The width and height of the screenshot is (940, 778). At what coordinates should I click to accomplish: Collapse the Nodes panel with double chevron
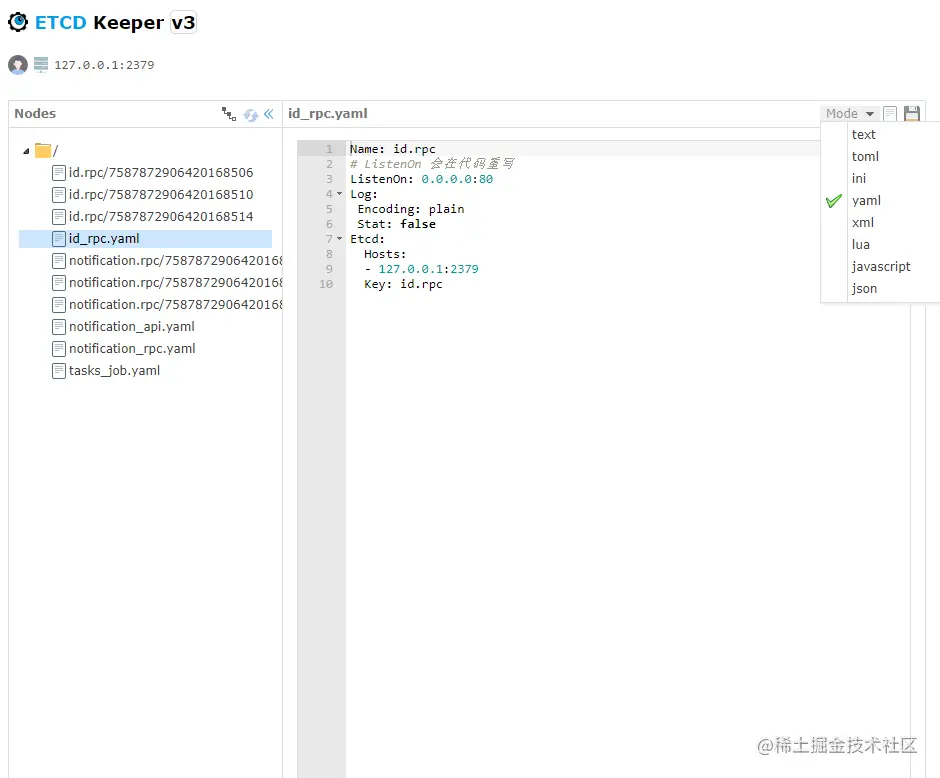click(269, 114)
